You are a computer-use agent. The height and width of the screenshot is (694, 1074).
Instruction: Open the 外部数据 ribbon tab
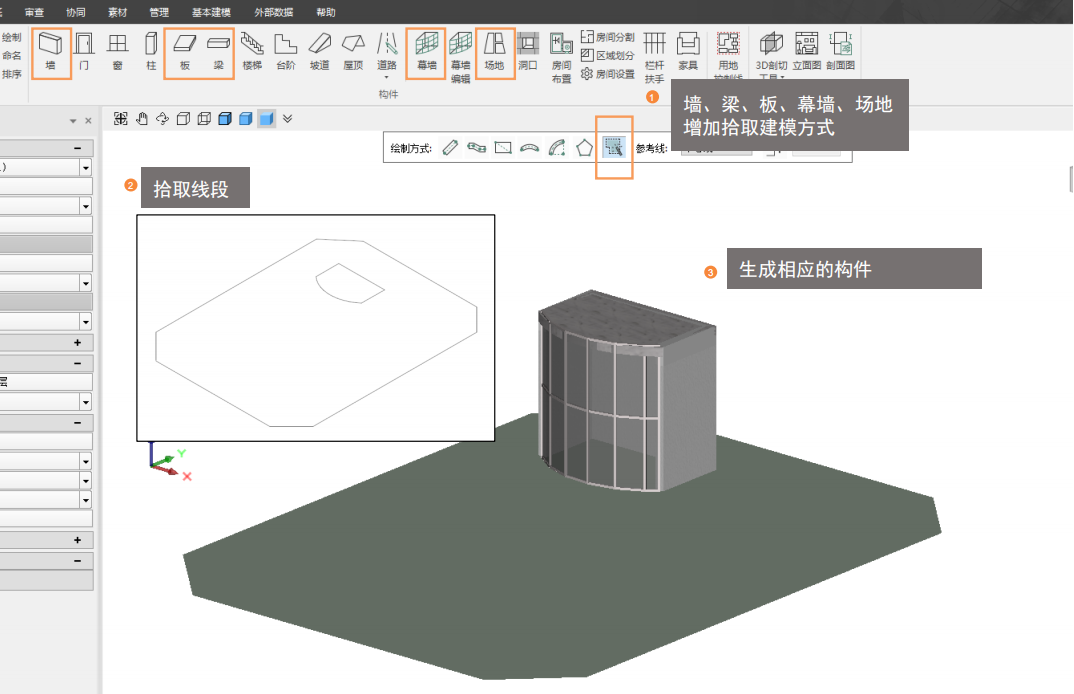(x=273, y=12)
